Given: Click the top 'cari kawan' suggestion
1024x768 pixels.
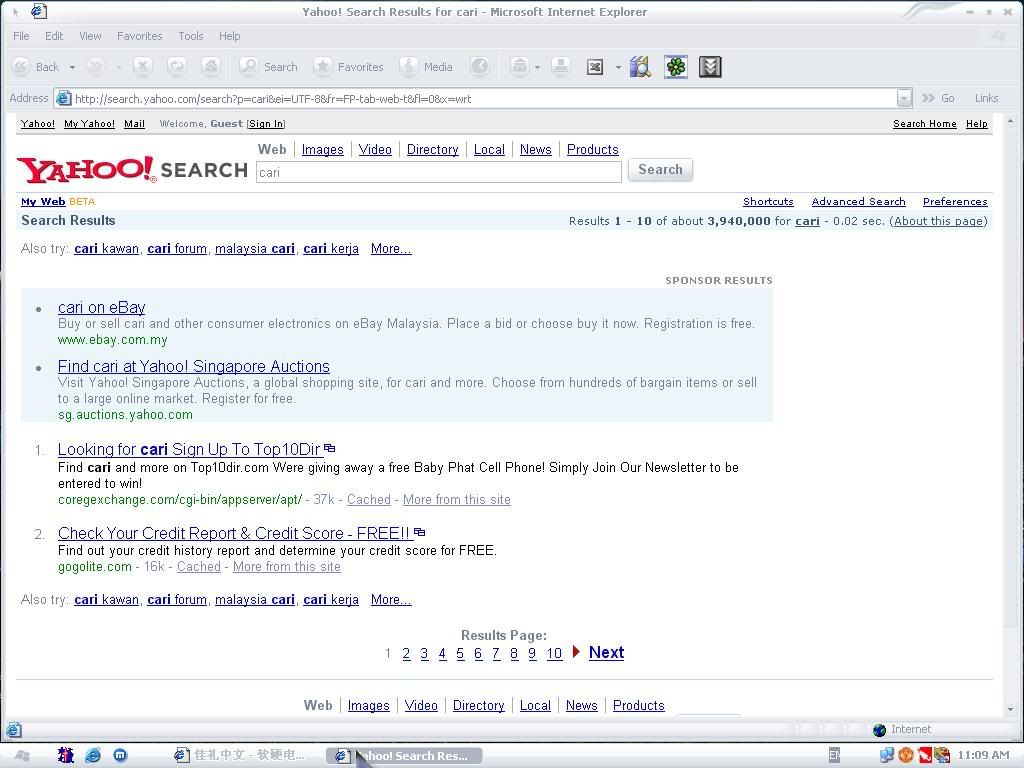Looking at the screenshot, I should tap(106, 248).
